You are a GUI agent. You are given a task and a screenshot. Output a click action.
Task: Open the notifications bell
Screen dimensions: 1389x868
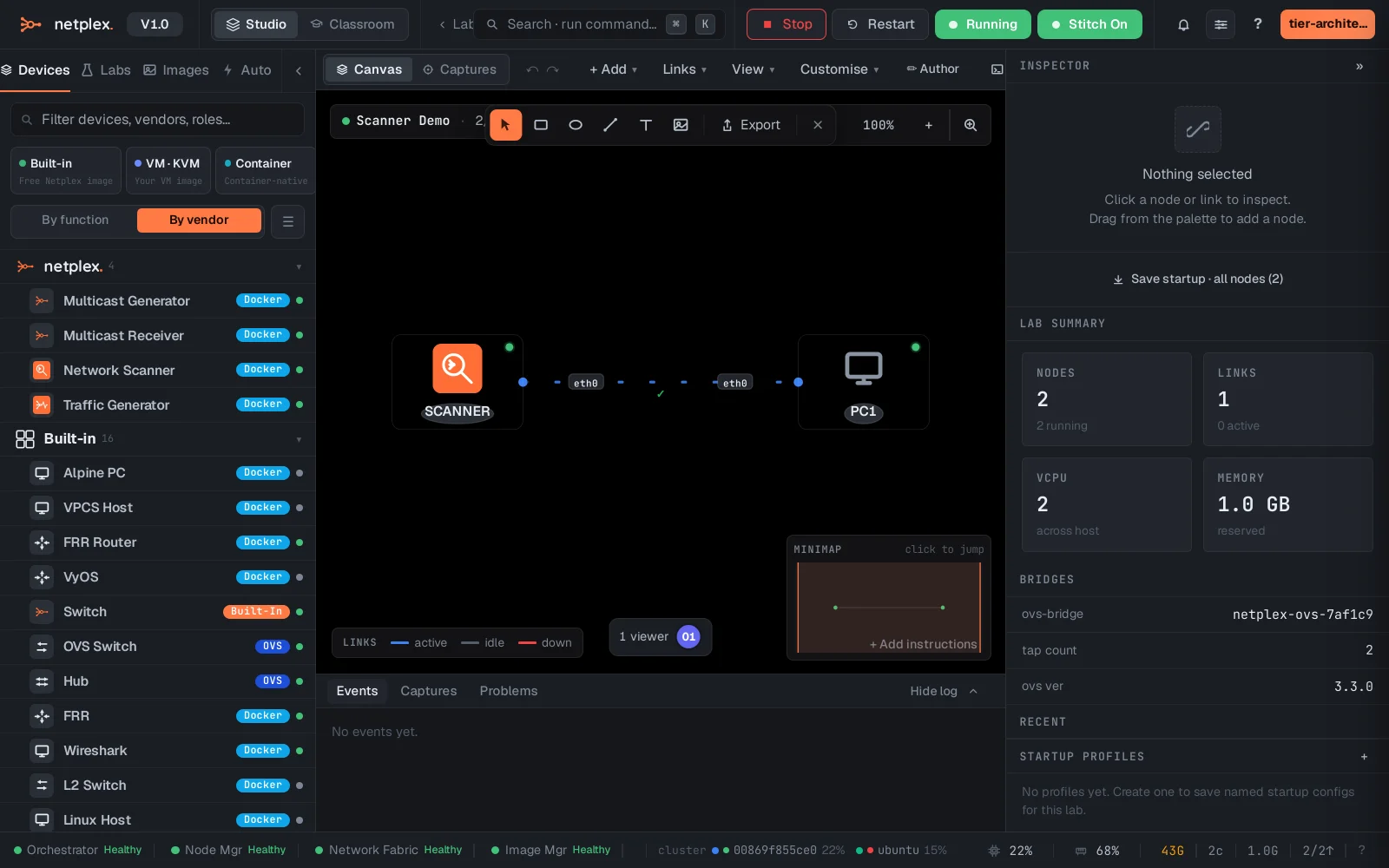1183,24
